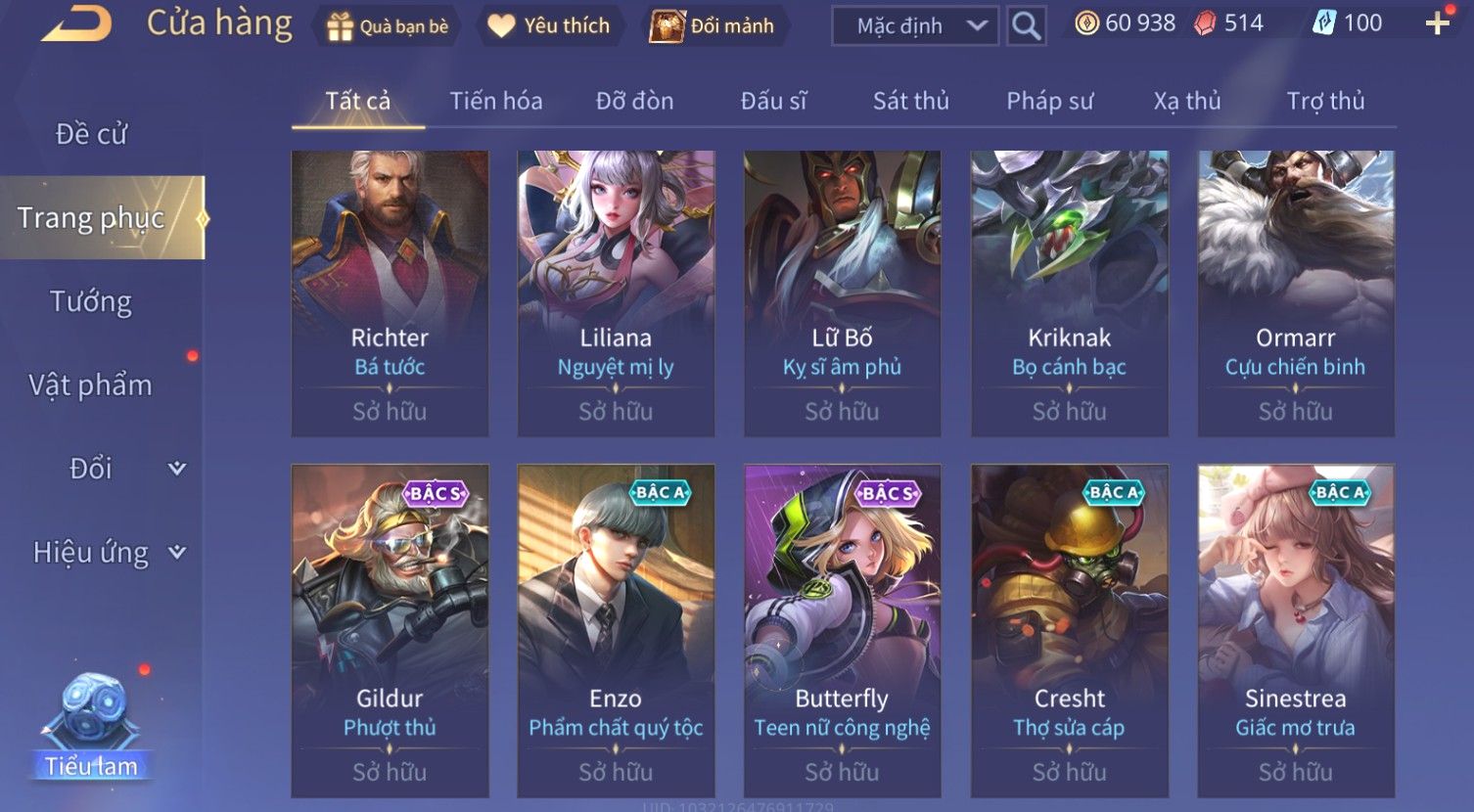The width and height of the screenshot is (1474, 812).
Task: Click the red ruby currency icon
Action: click(x=1205, y=23)
